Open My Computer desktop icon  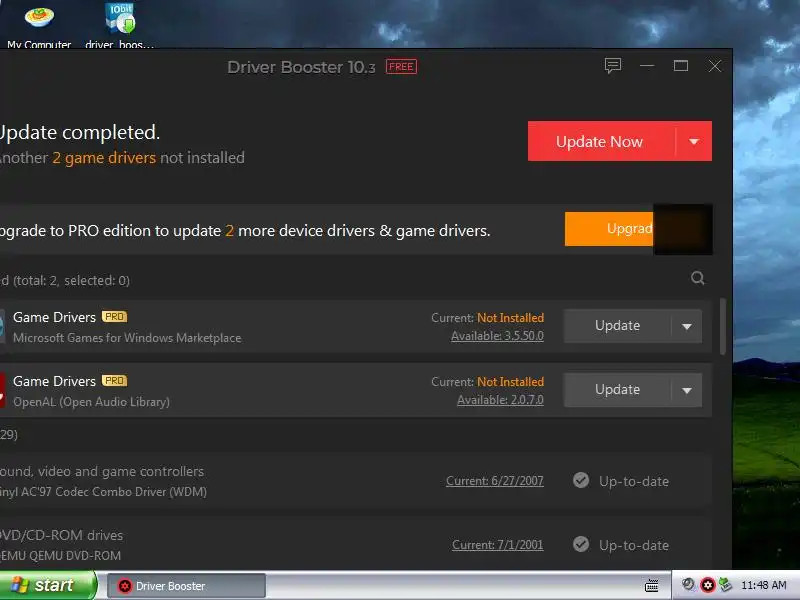click(x=39, y=27)
